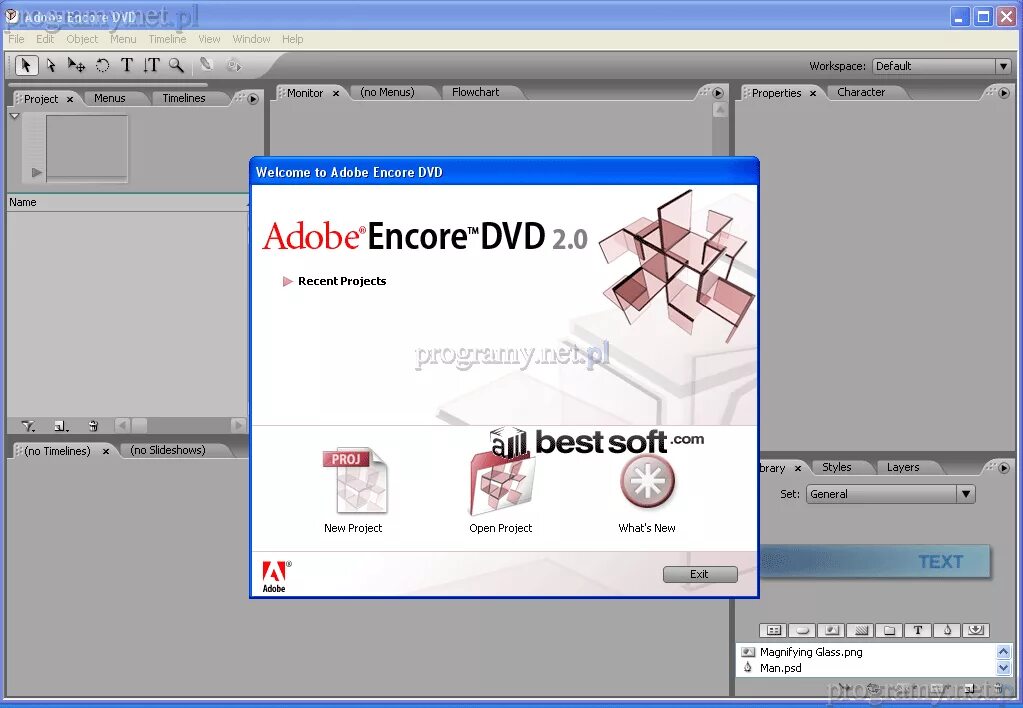
Task: Open the Project panel flyout menu arrow
Action: point(253,99)
